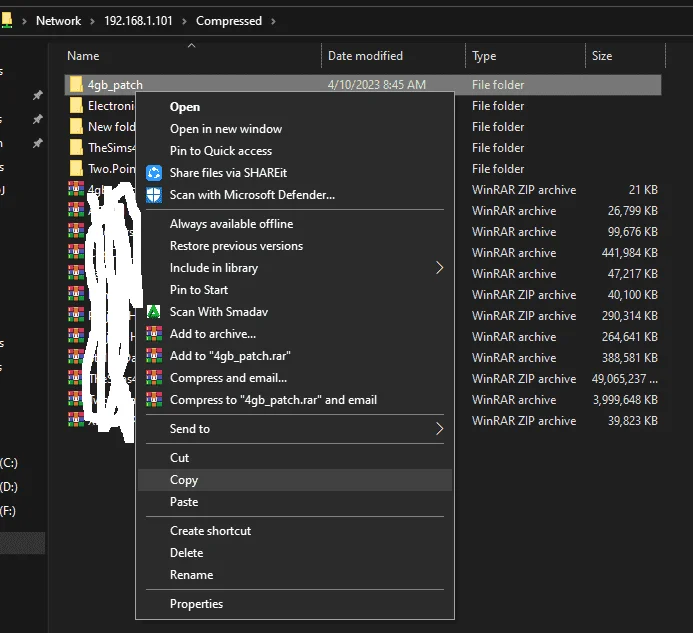Click the SHAREit icon in context menu
This screenshot has height=633, width=693.
(154, 173)
